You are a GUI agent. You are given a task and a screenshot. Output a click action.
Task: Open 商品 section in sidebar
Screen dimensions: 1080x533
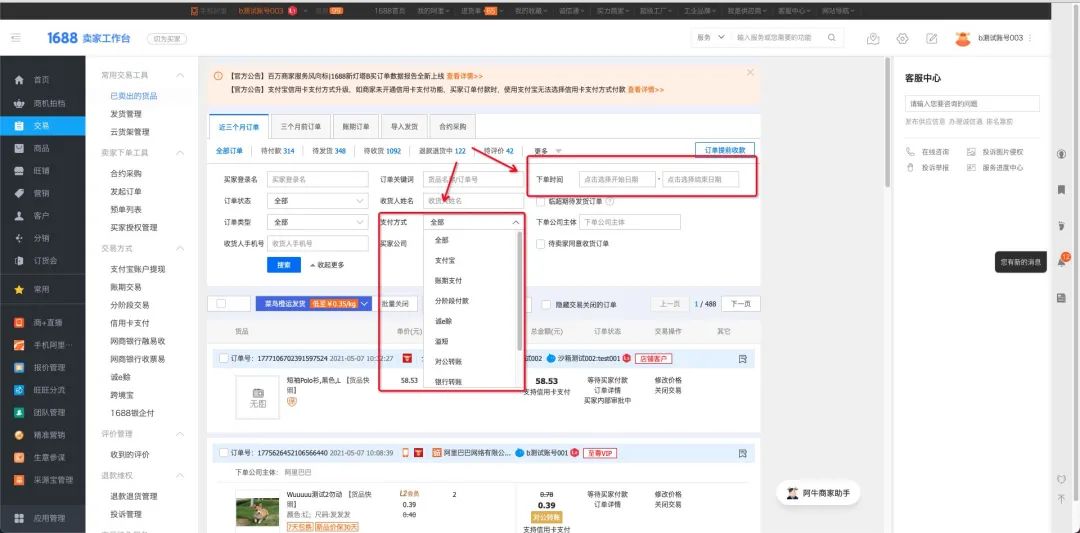43,148
